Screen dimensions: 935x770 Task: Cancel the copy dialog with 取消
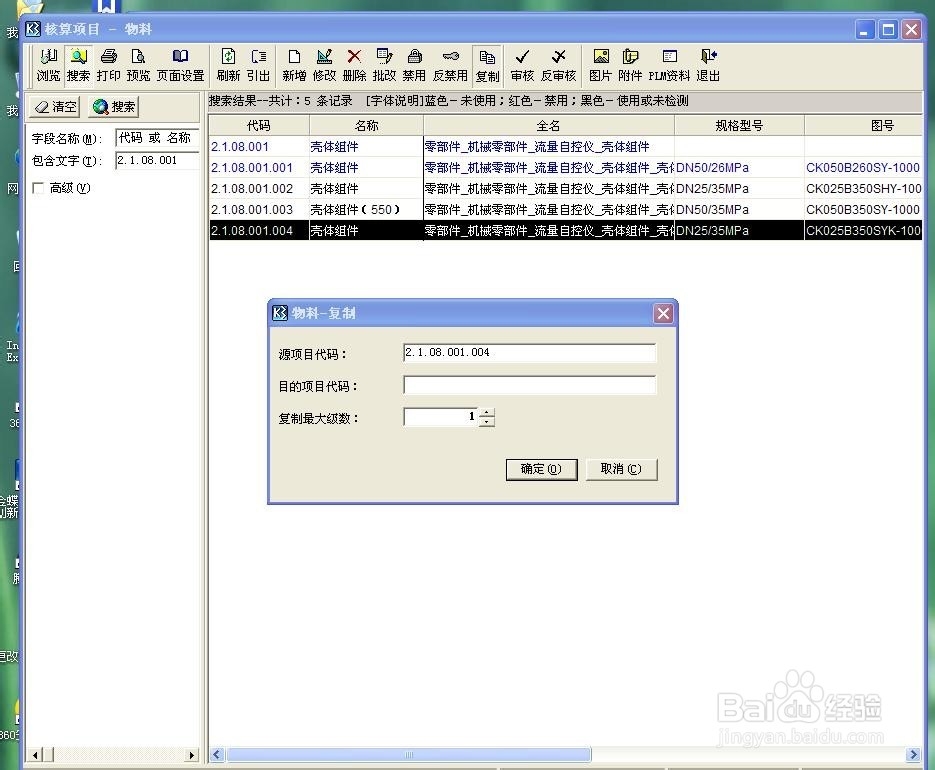coord(621,469)
